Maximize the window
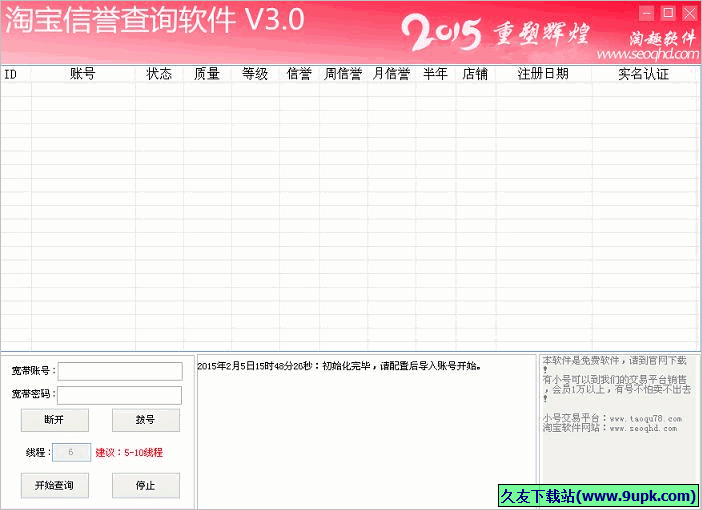 tap(668, 13)
